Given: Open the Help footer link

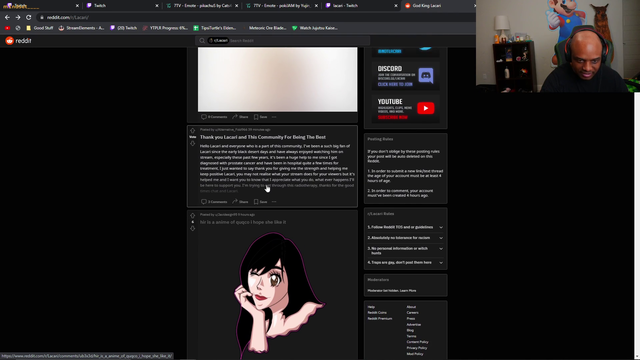Looking at the screenshot, I should coord(371,307).
